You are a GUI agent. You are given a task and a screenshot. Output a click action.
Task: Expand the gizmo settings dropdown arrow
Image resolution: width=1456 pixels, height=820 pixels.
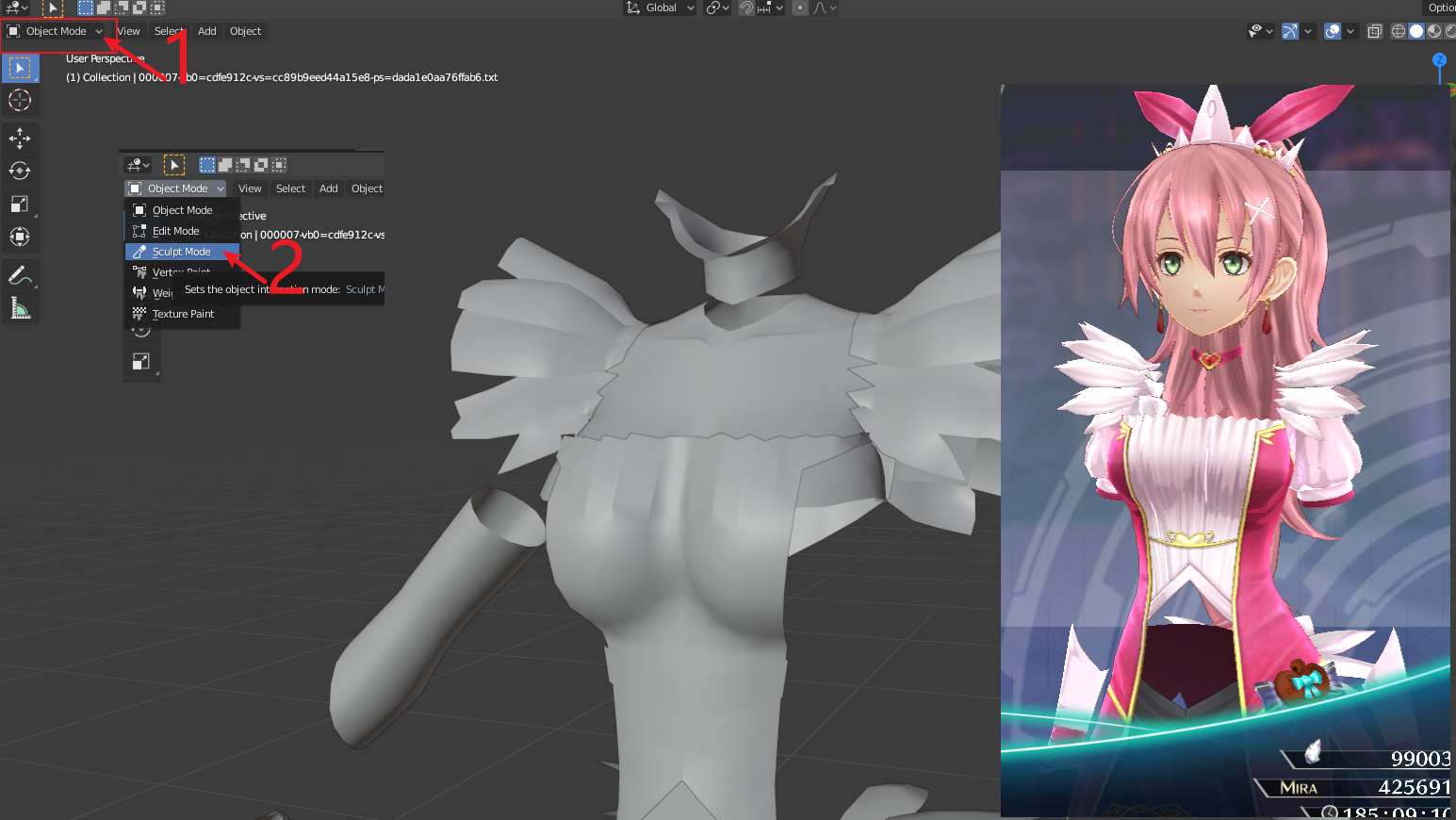(1308, 31)
